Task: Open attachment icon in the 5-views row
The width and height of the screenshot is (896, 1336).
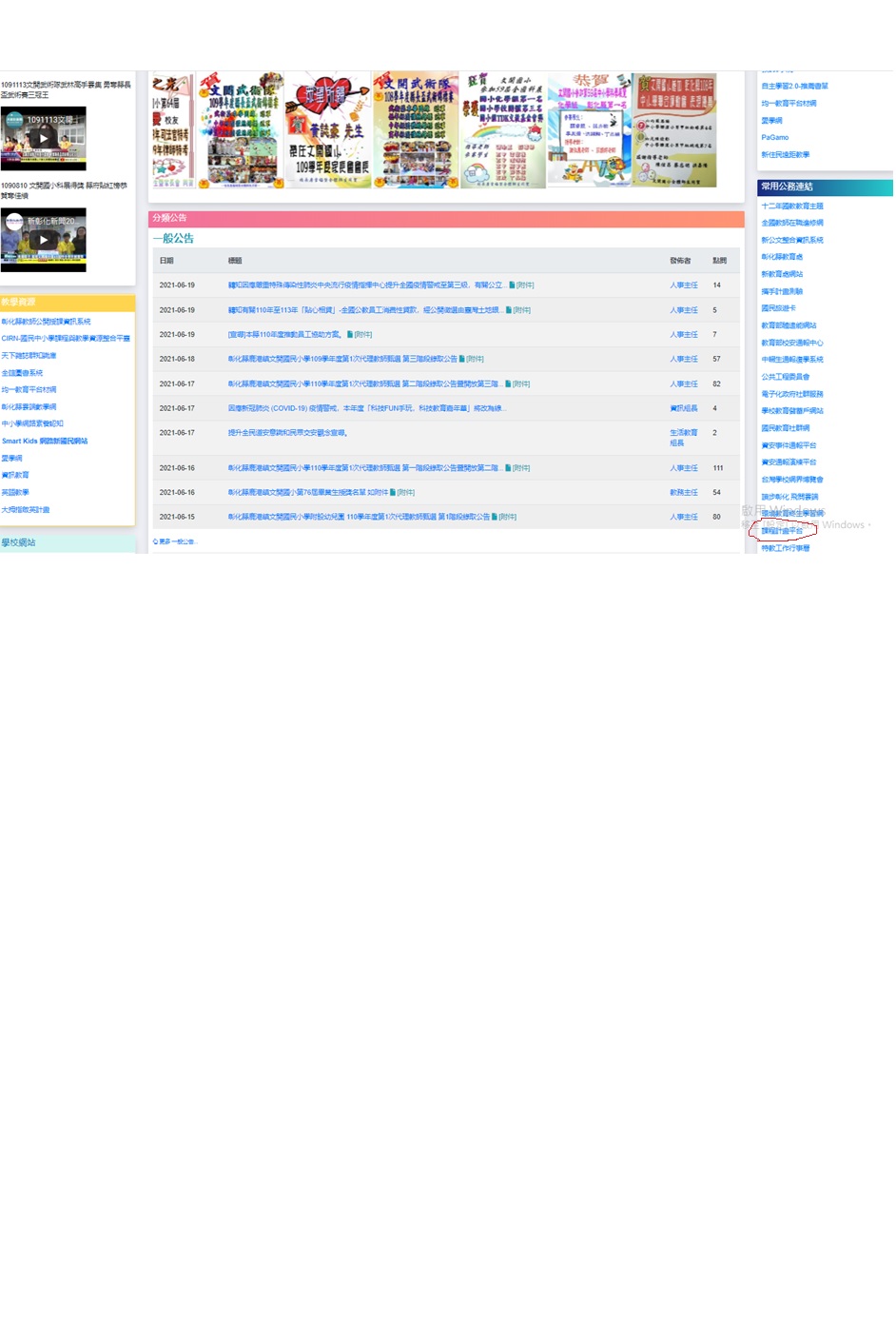Action: pyautogui.click(x=509, y=310)
